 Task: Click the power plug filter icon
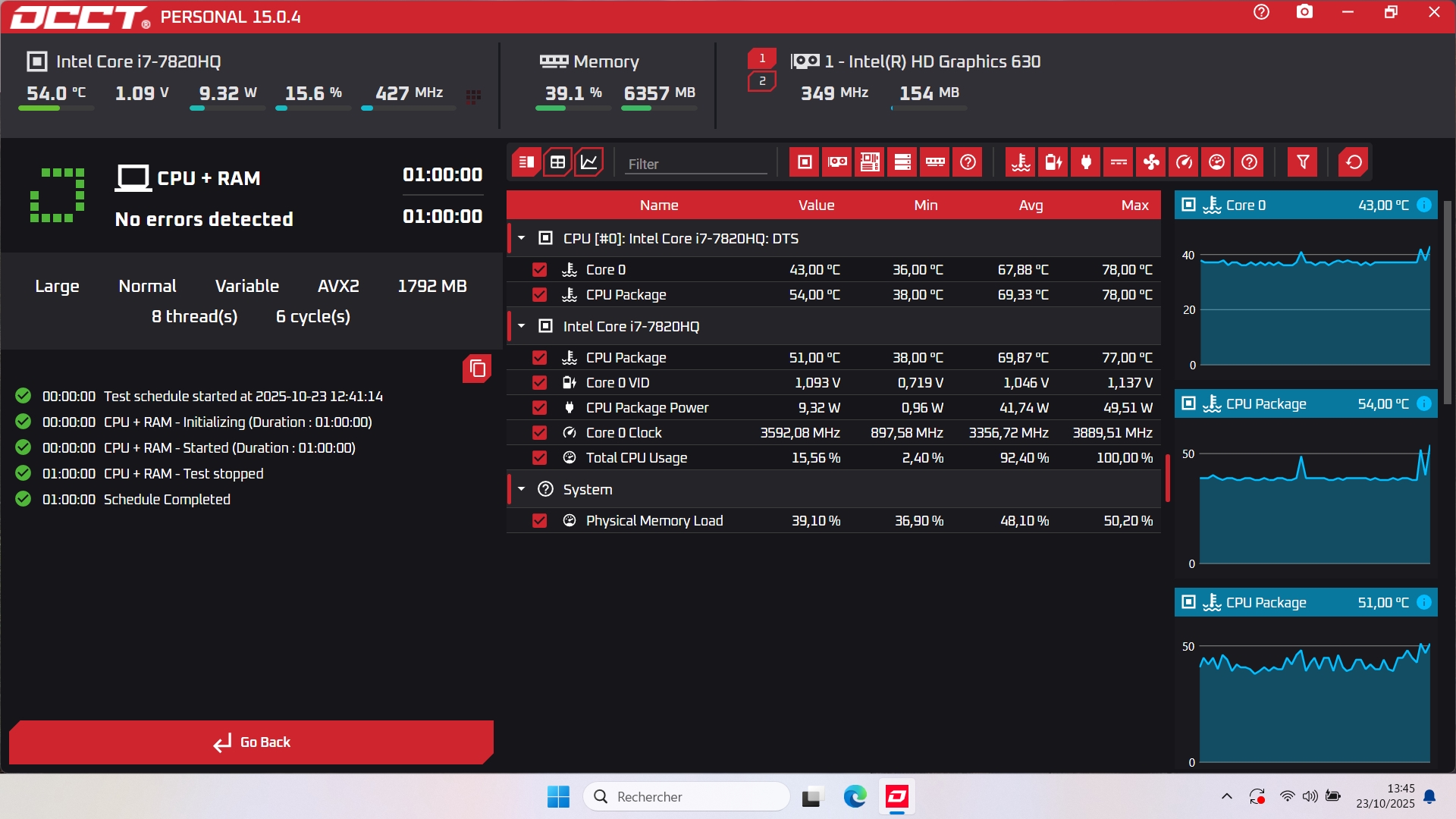1086,162
